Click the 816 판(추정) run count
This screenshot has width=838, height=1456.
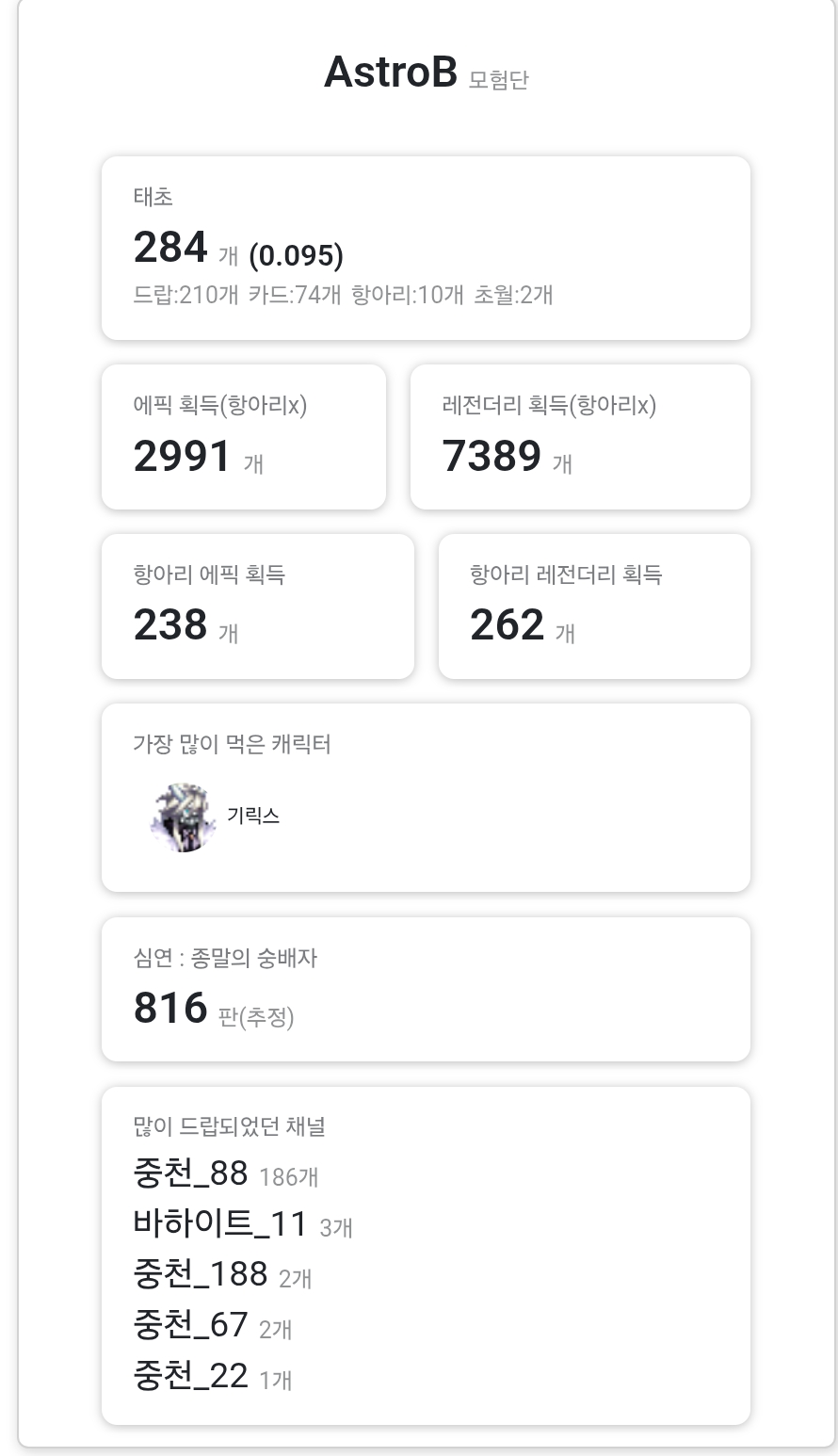(170, 1008)
